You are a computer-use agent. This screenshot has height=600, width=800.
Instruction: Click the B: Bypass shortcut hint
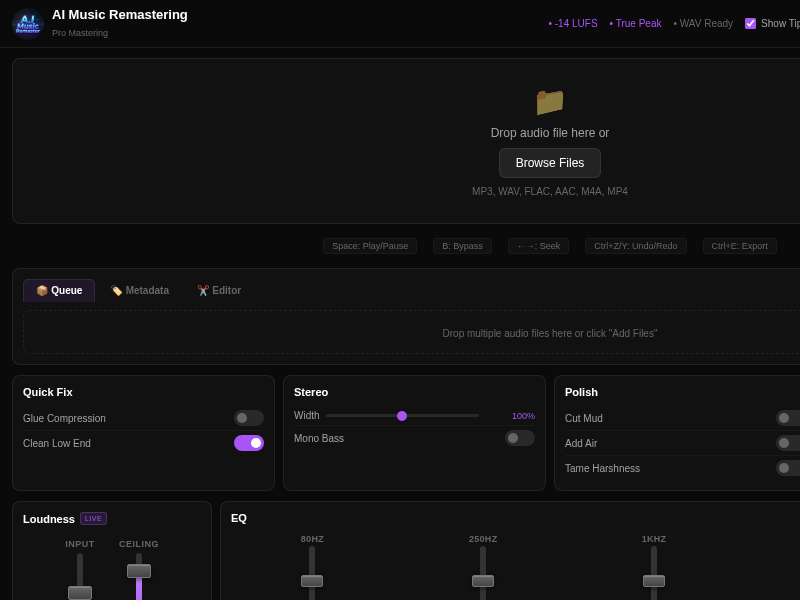click(462, 246)
